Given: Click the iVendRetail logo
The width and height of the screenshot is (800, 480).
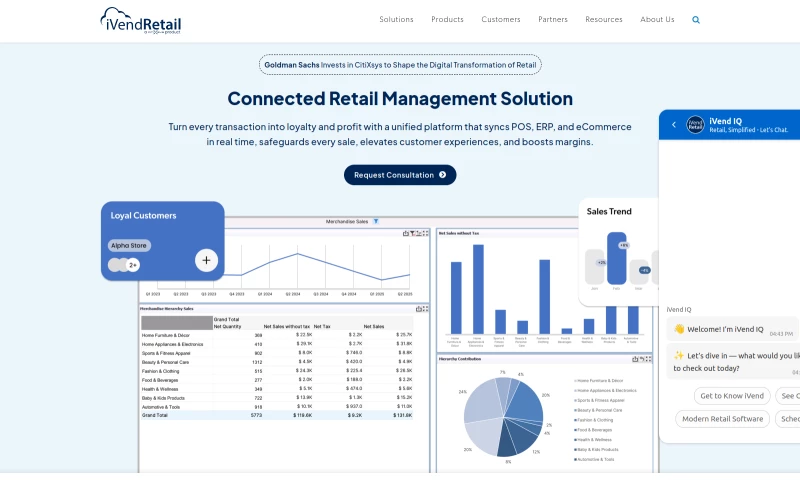Looking at the screenshot, I should tap(140, 21).
